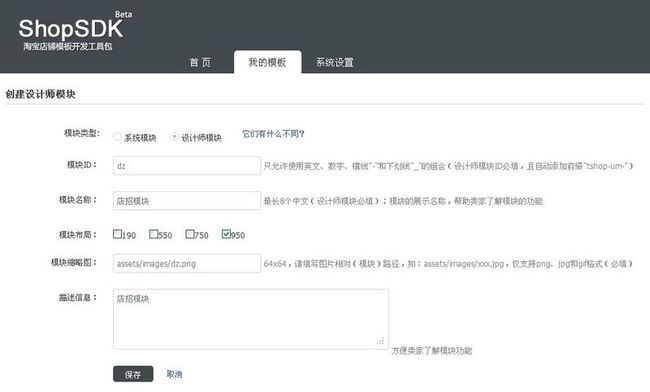Viewport: 650px width, 392px height.
Task: Focus the 模块ID input field
Action: [x=187, y=166]
